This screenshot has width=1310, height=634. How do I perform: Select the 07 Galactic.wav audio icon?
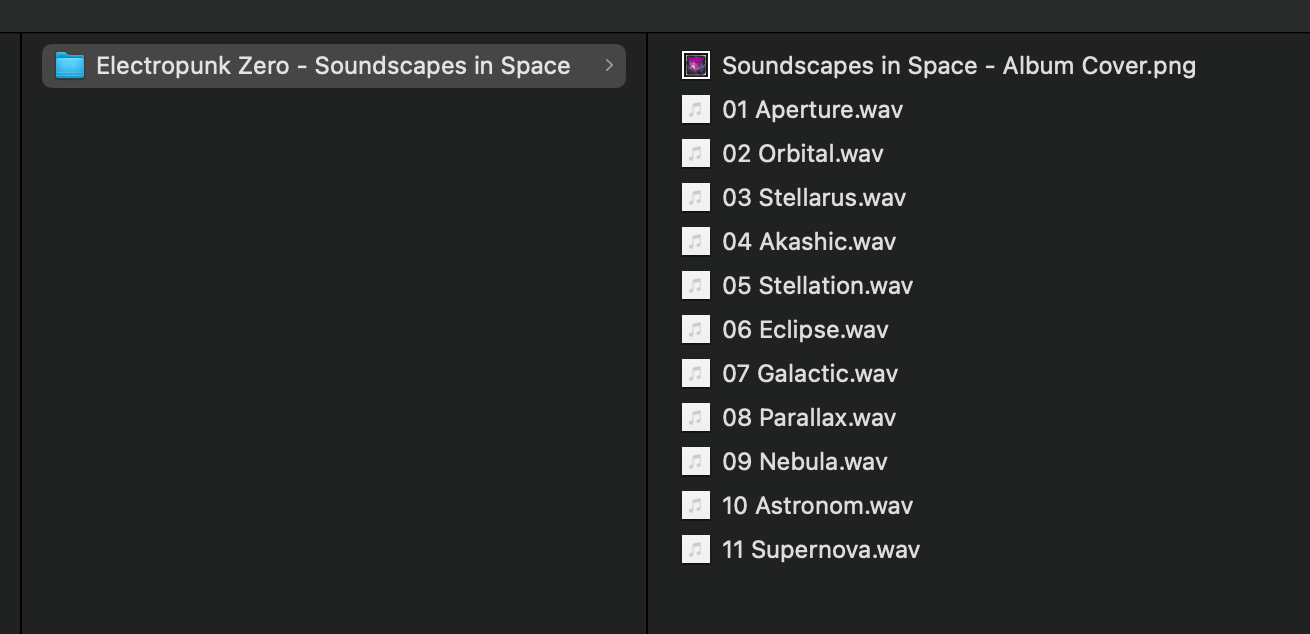click(696, 374)
